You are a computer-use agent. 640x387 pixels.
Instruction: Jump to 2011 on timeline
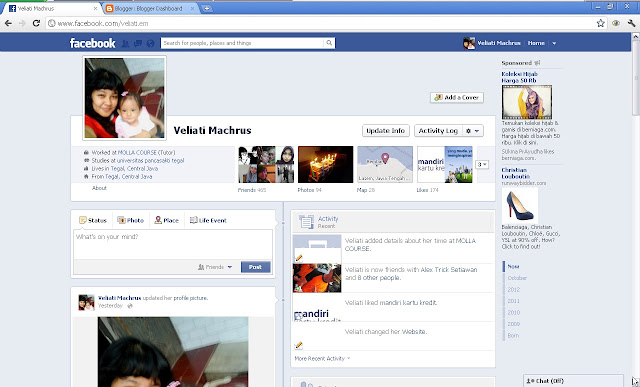513,301
